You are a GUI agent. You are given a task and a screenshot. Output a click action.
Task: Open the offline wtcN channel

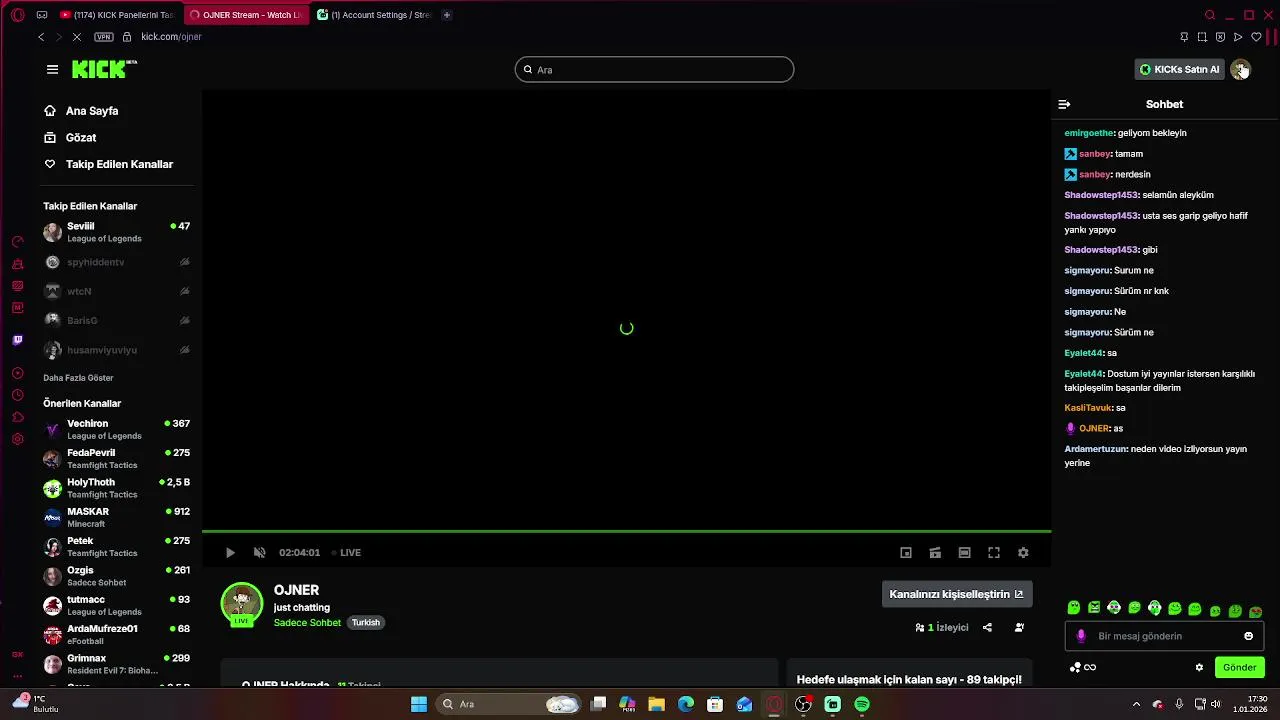point(117,291)
